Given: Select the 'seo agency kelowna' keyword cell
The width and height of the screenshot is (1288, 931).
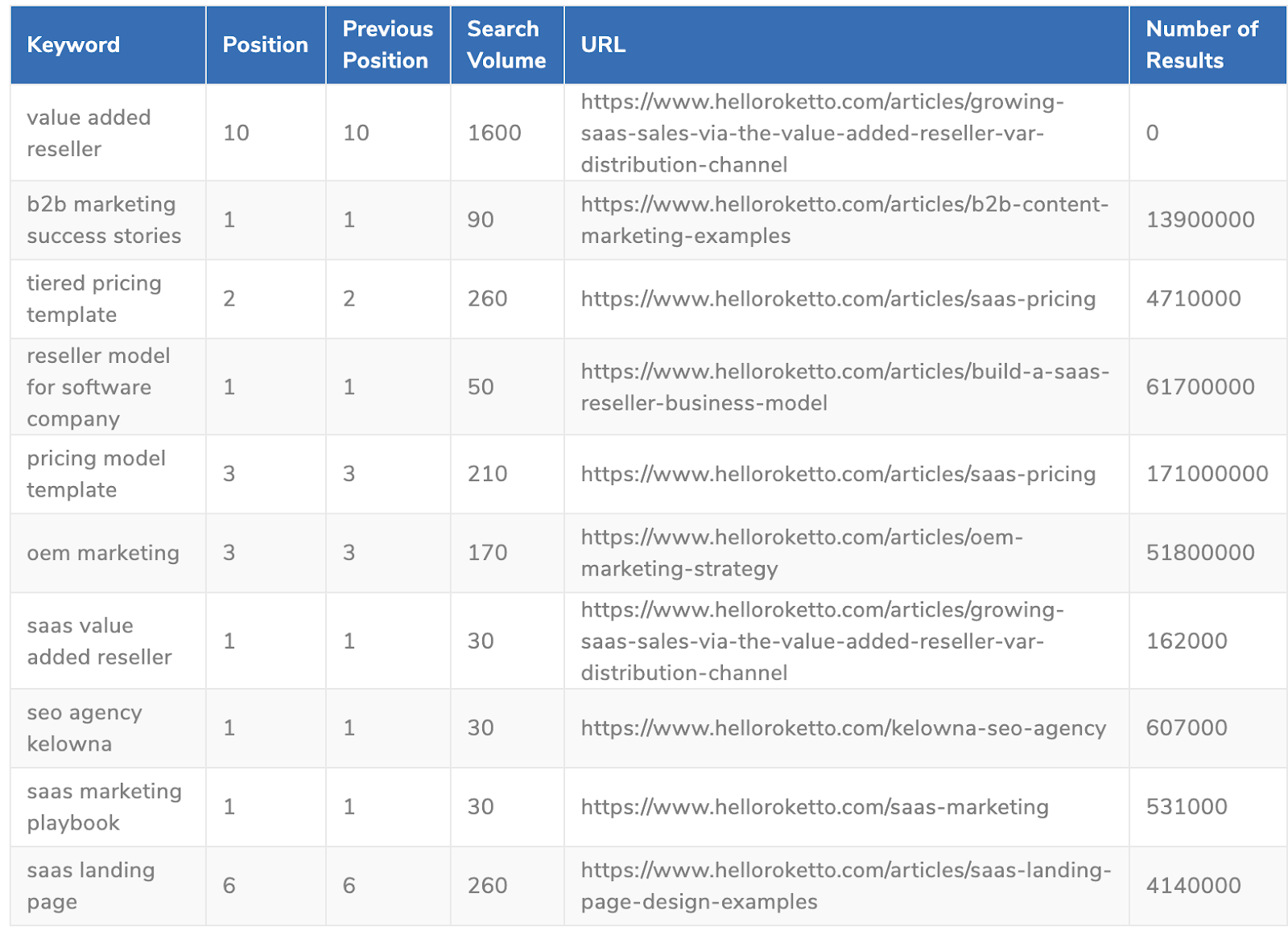Looking at the screenshot, I should pyautogui.click(x=85, y=728).
